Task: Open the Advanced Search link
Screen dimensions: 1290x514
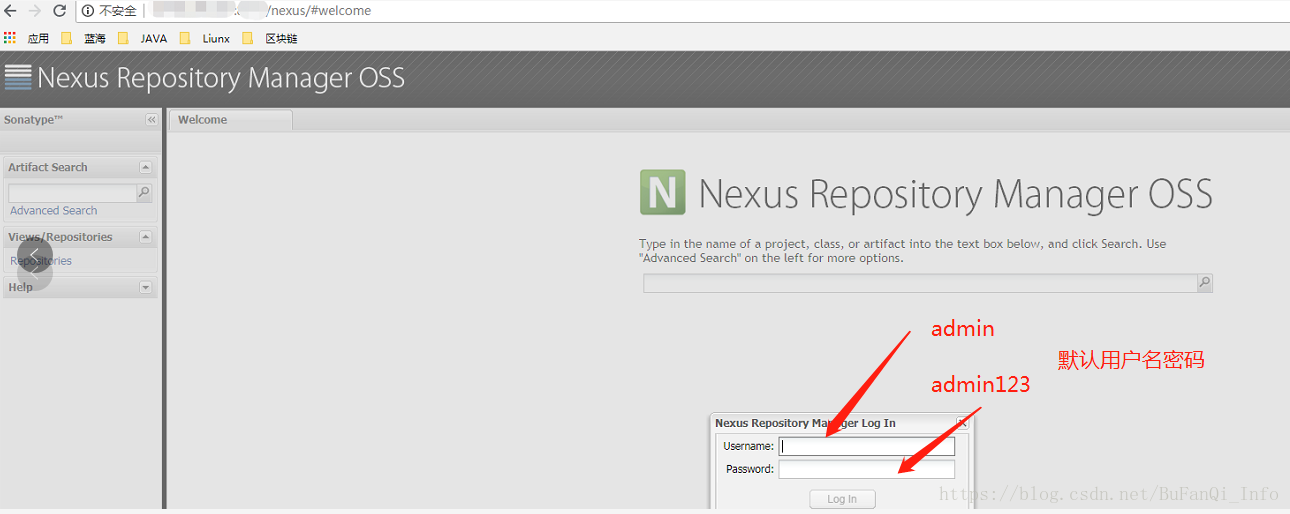Action: tap(54, 211)
